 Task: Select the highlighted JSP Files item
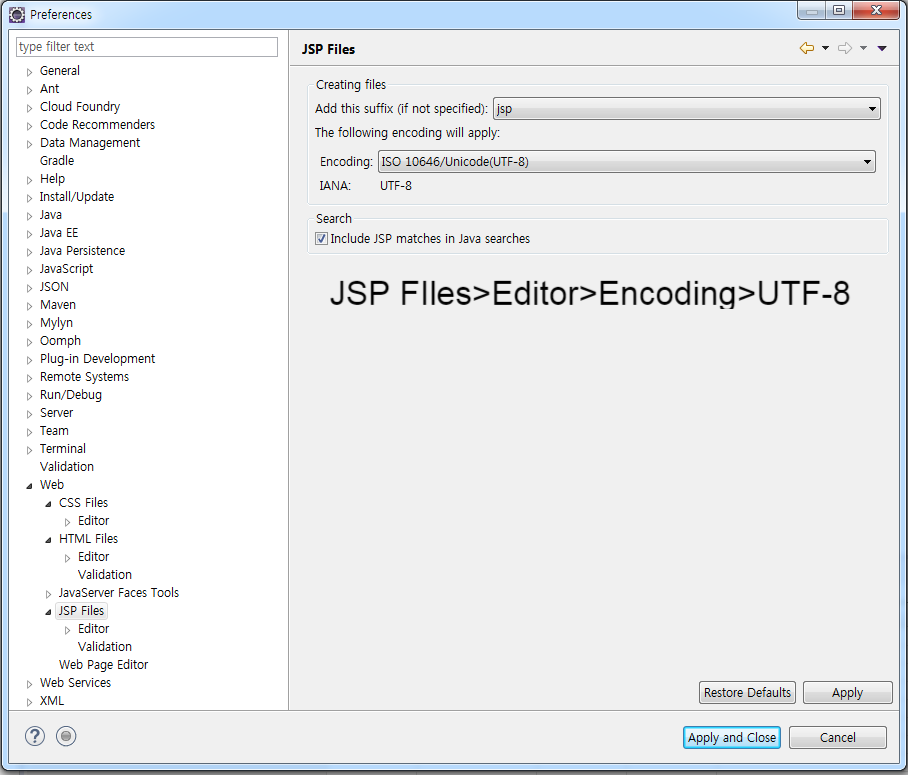[81, 611]
